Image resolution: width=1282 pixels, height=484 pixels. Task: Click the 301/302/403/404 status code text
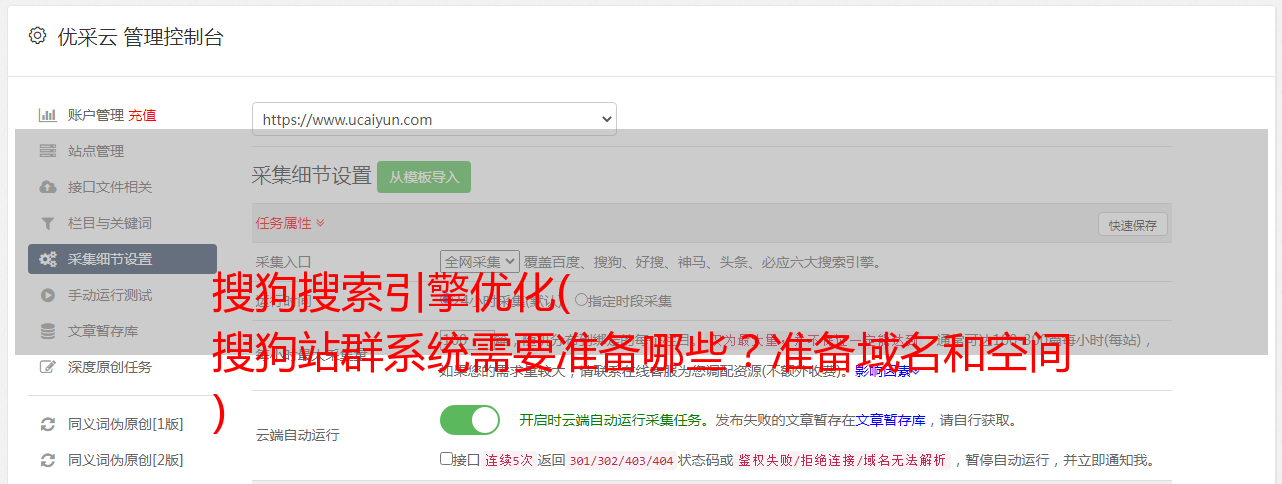tap(619, 460)
